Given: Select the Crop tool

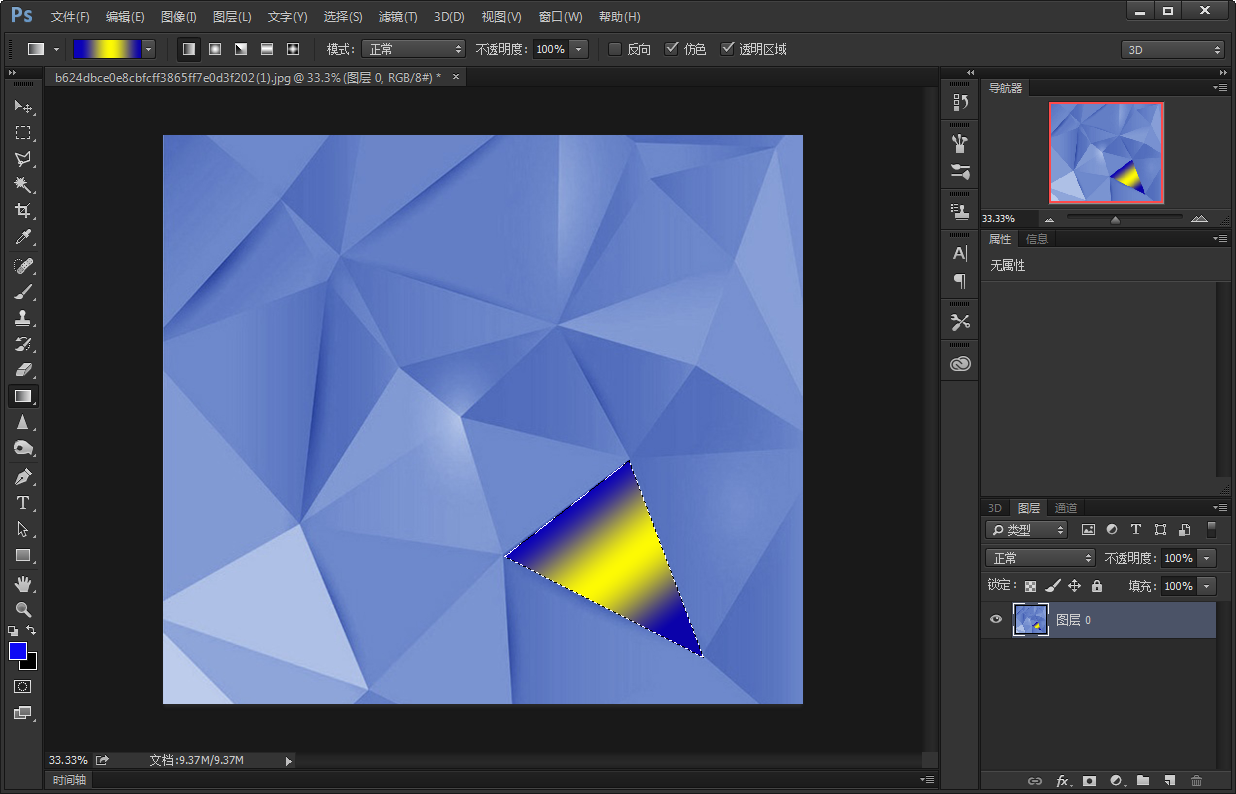Looking at the screenshot, I should [x=23, y=211].
